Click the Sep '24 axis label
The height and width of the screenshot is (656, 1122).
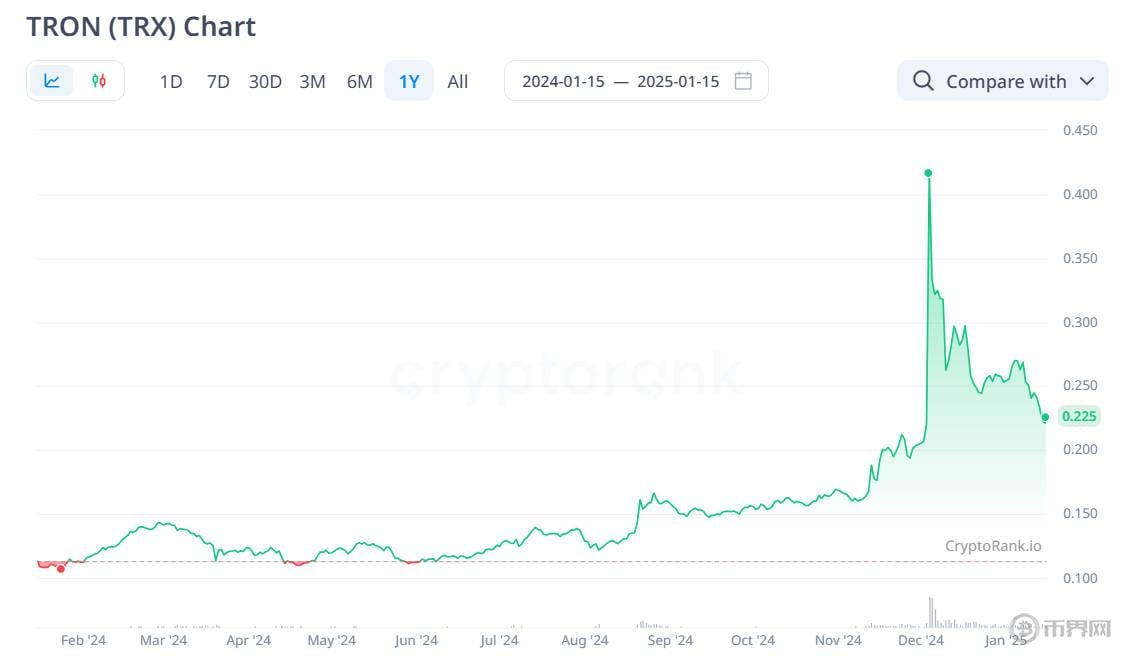coord(670,641)
